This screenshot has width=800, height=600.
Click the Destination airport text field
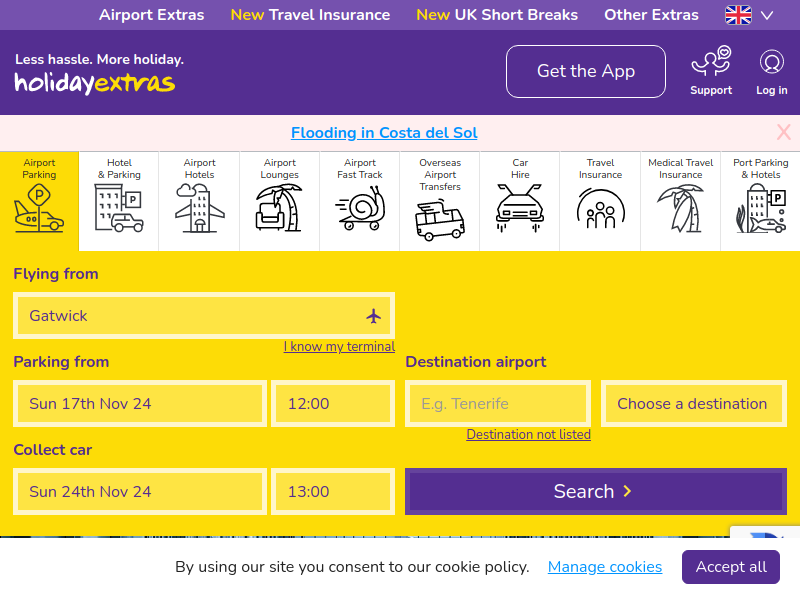tap(498, 404)
